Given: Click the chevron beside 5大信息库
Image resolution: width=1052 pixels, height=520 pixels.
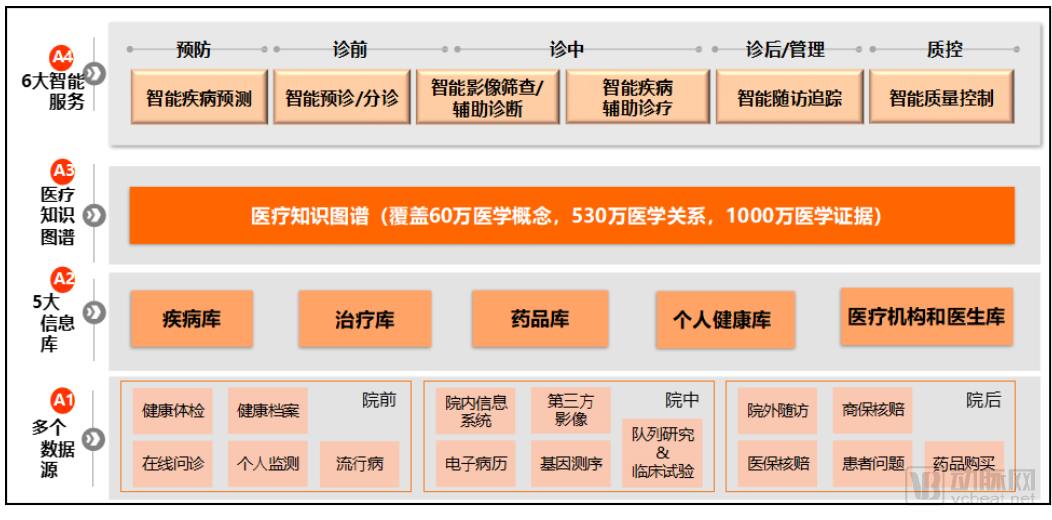Looking at the screenshot, I should [x=95, y=311].
